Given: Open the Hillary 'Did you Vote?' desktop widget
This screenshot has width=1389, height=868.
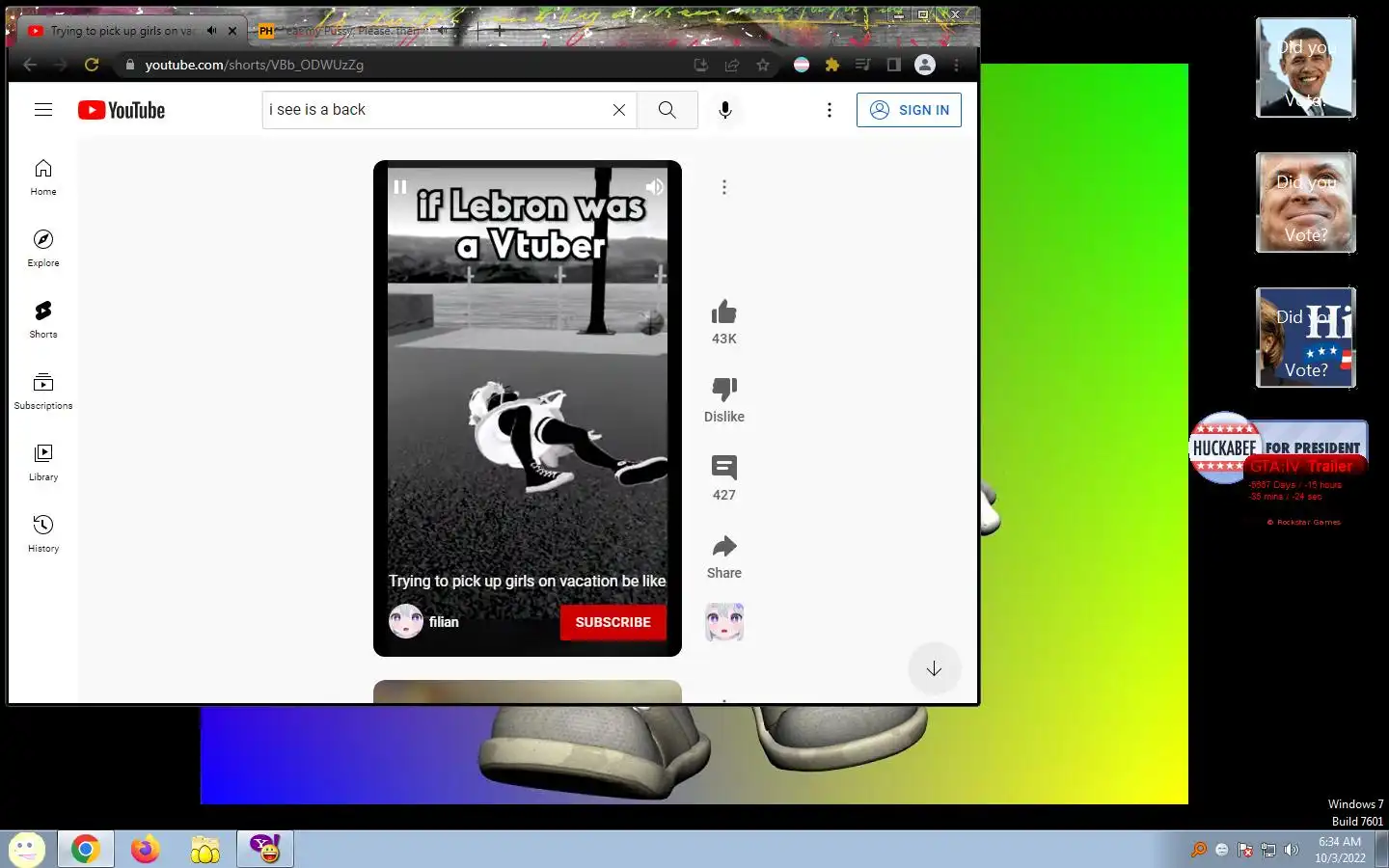Looking at the screenshot, I should [1306, 338].
